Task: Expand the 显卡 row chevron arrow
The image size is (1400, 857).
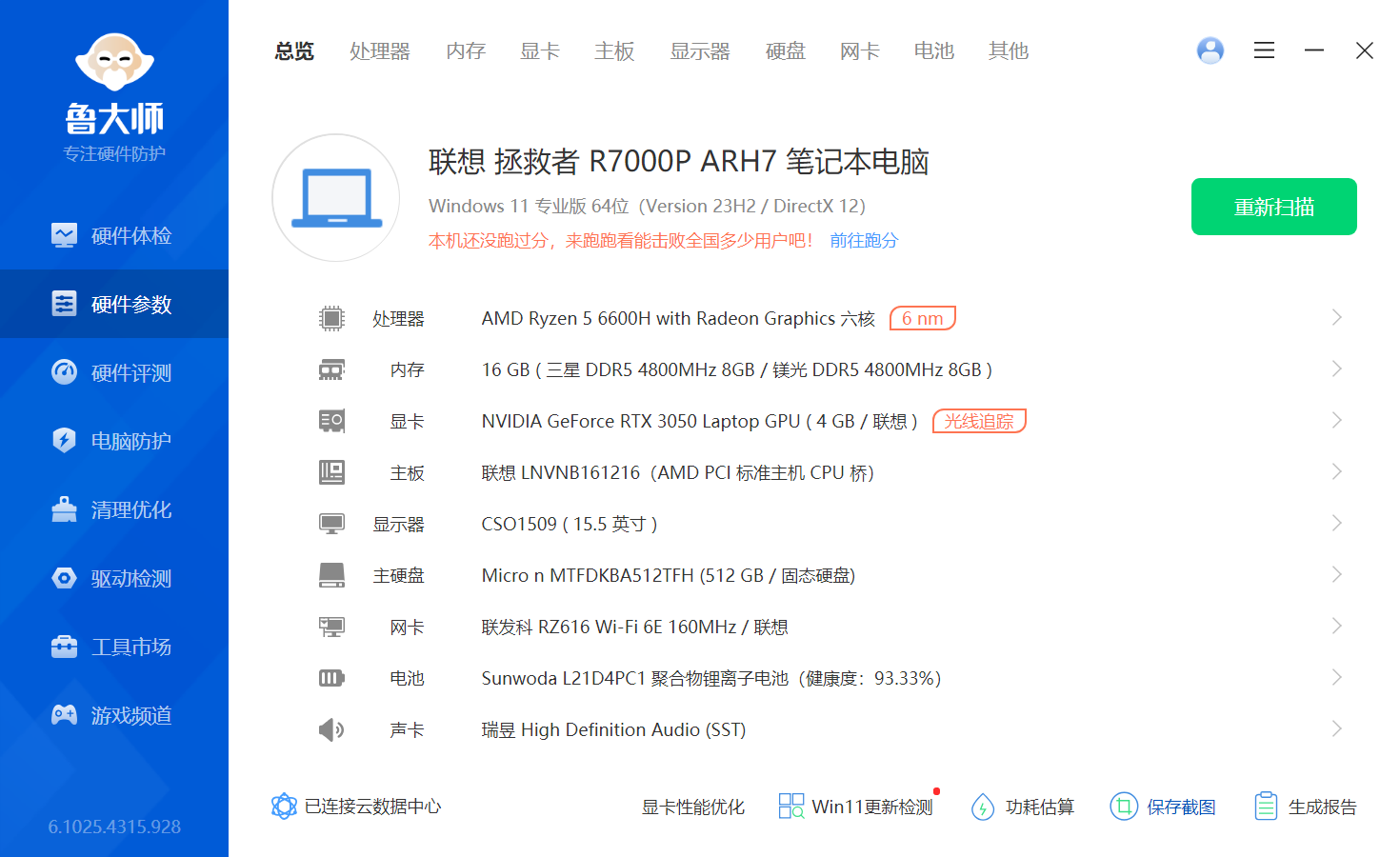Action: point(1336,421)
